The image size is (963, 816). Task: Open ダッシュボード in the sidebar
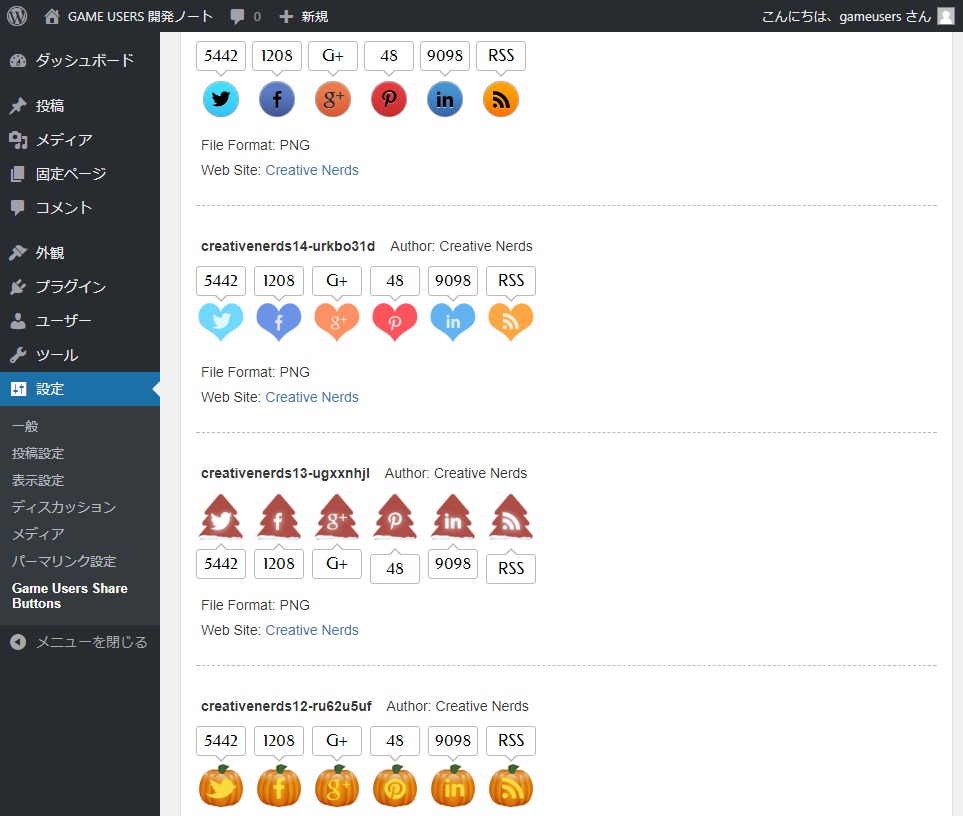[x=80, y=60]
